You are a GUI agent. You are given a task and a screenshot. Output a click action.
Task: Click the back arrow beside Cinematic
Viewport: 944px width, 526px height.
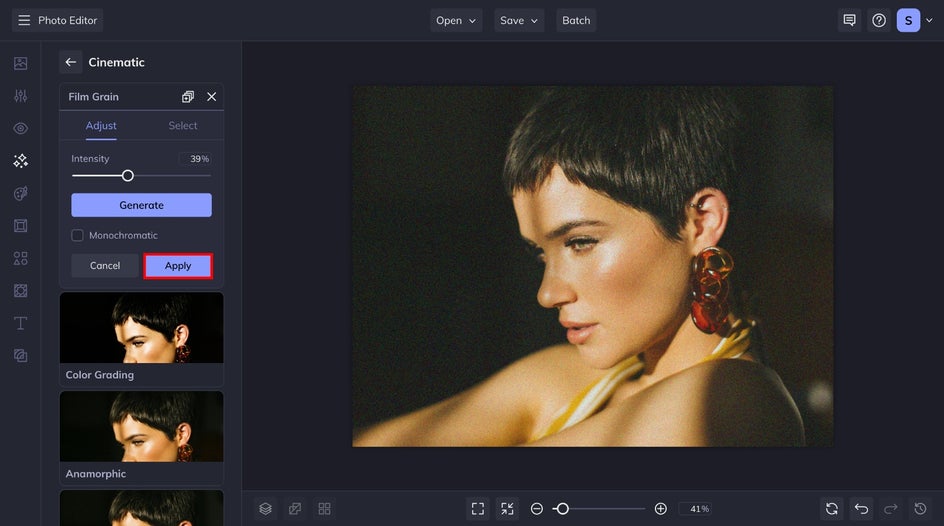pyautogui.click(x=70, y=62)
